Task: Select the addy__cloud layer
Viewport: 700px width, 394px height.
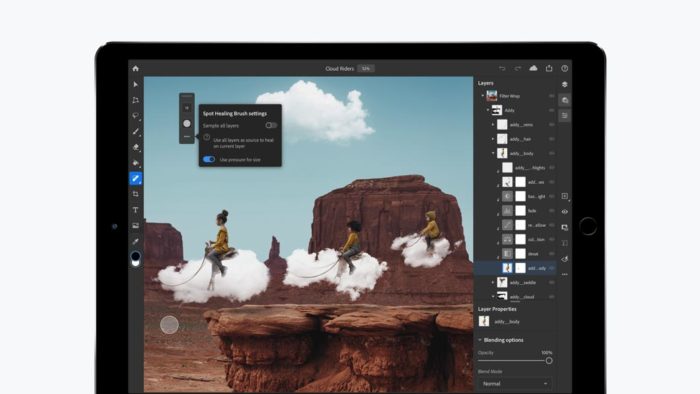Action: point(515,296)
